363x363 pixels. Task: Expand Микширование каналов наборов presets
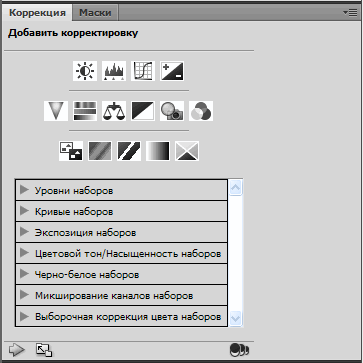(x=24, y=295)
